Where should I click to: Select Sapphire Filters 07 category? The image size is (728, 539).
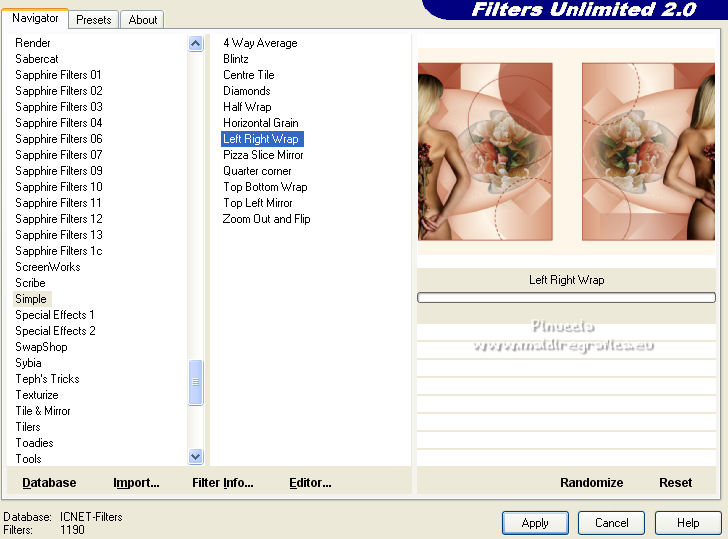58,155
